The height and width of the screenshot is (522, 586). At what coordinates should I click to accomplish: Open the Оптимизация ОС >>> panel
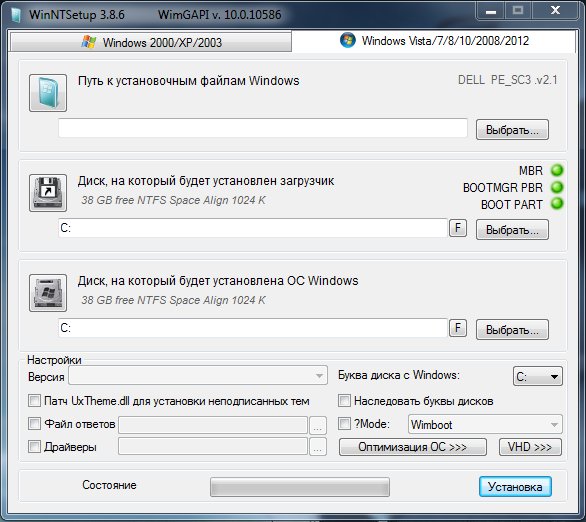click(413, 447)
